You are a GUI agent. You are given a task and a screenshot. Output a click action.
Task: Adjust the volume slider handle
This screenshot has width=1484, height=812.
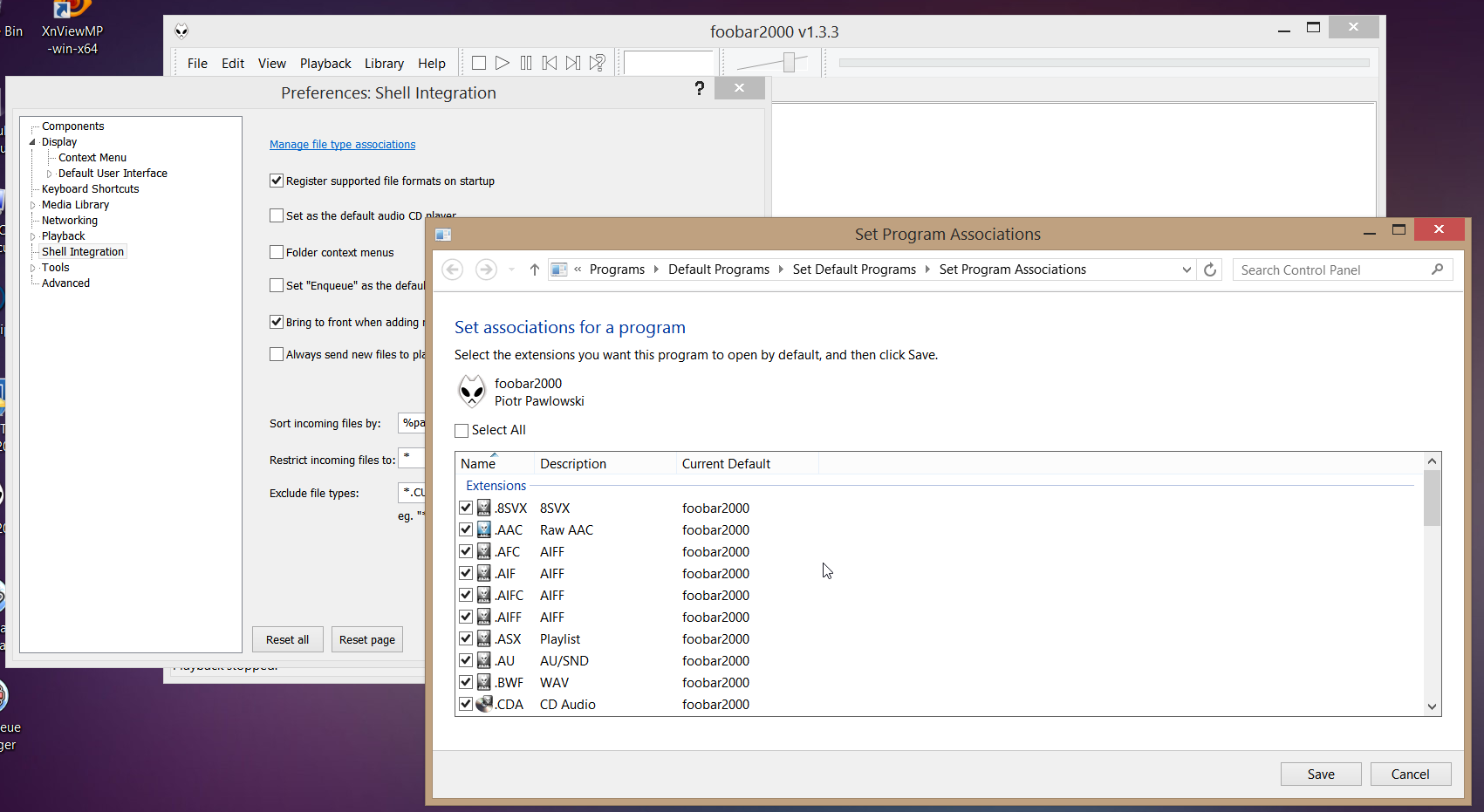pyautogui.click(x=789, y=63)
